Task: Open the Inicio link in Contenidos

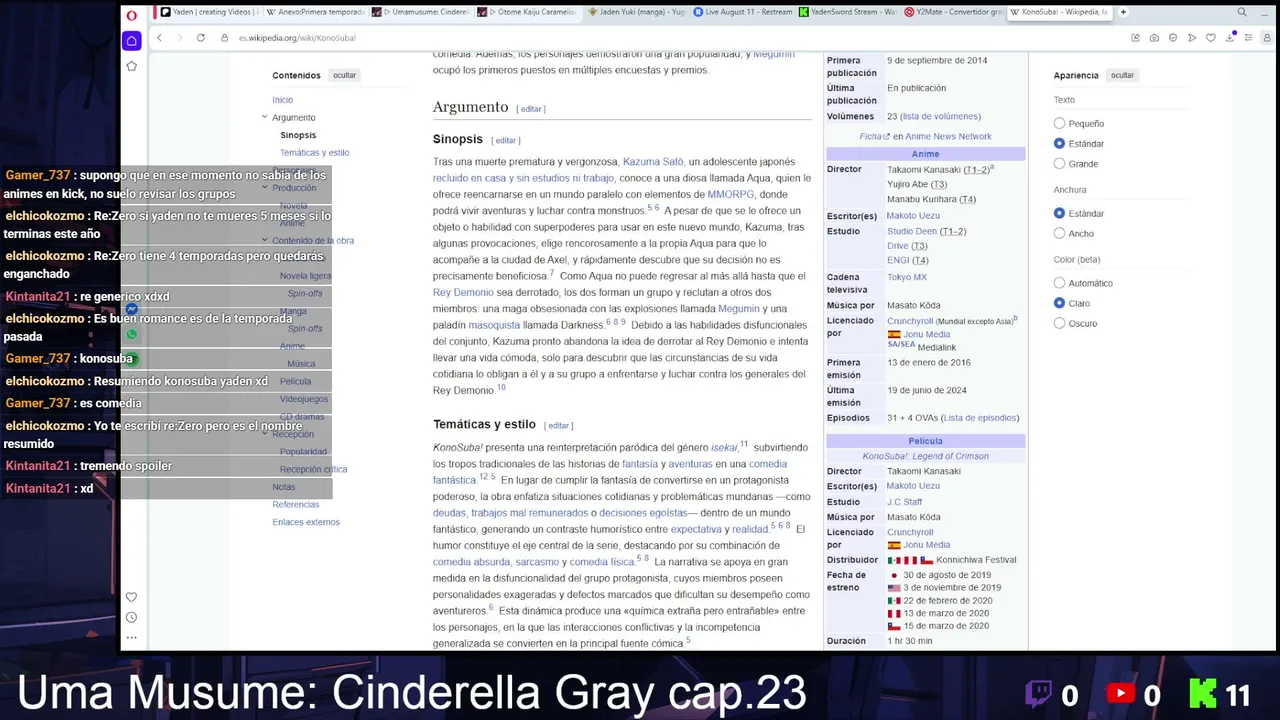Action: click(x=283, y=100)
